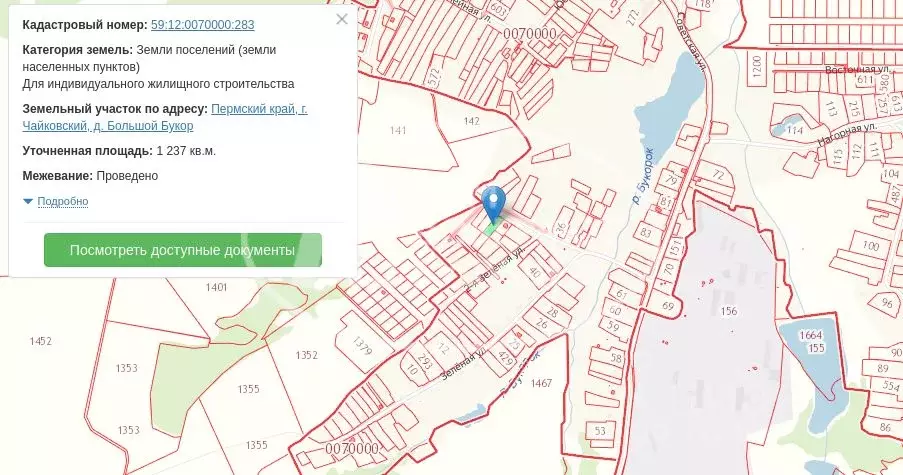Select parcel 1452 on map
Image resolution: width=903 pixels, height=475 pixels.
point(41,341)
